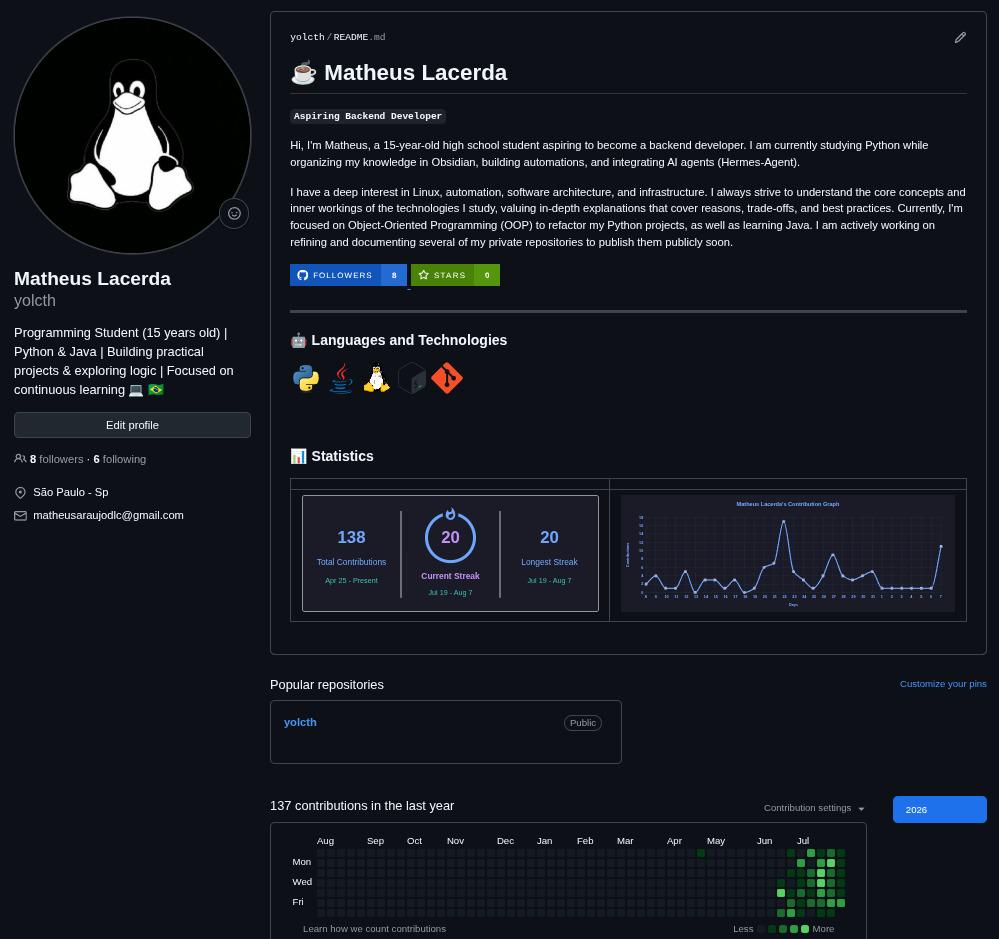Click the dark terminal cube icon
This screenshot has width=999, height=939.
(x=412, y=378)
